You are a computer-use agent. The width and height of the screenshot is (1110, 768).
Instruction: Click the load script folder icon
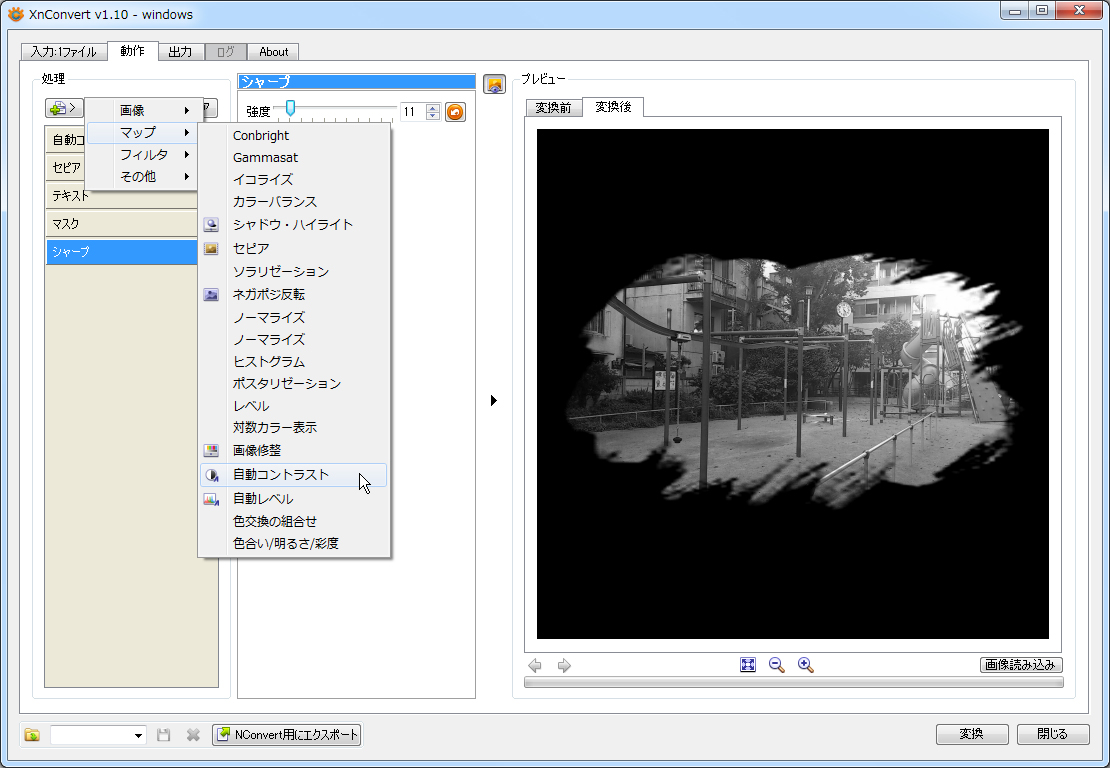[32, 735]
